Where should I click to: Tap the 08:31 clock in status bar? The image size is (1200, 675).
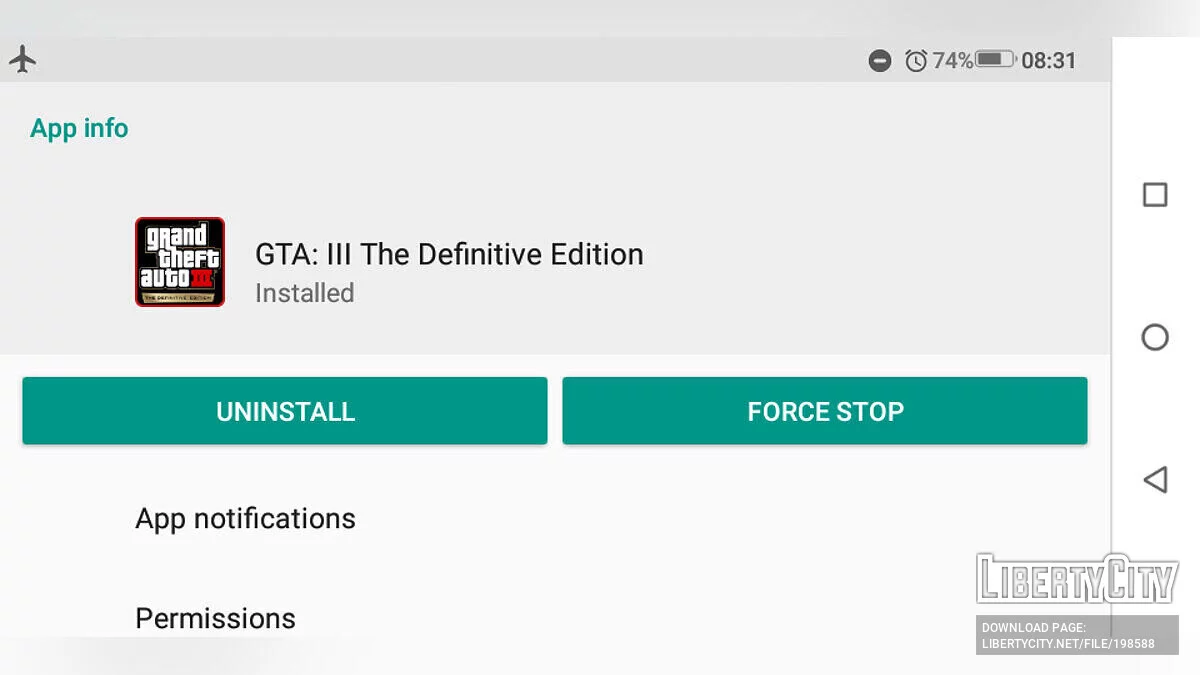coord(1049,61)
